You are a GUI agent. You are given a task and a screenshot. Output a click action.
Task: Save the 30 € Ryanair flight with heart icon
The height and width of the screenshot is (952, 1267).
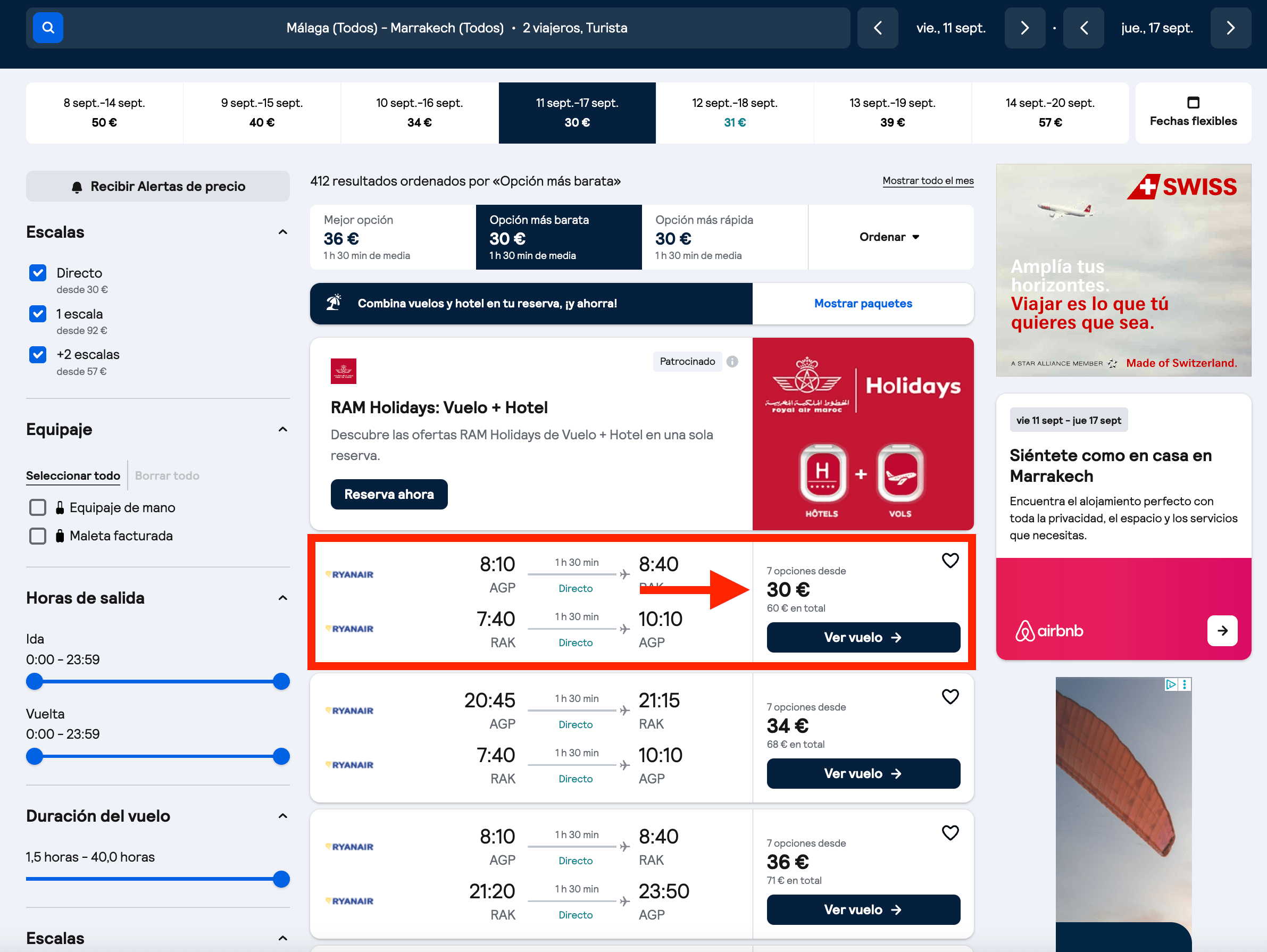tap(949, 560)
